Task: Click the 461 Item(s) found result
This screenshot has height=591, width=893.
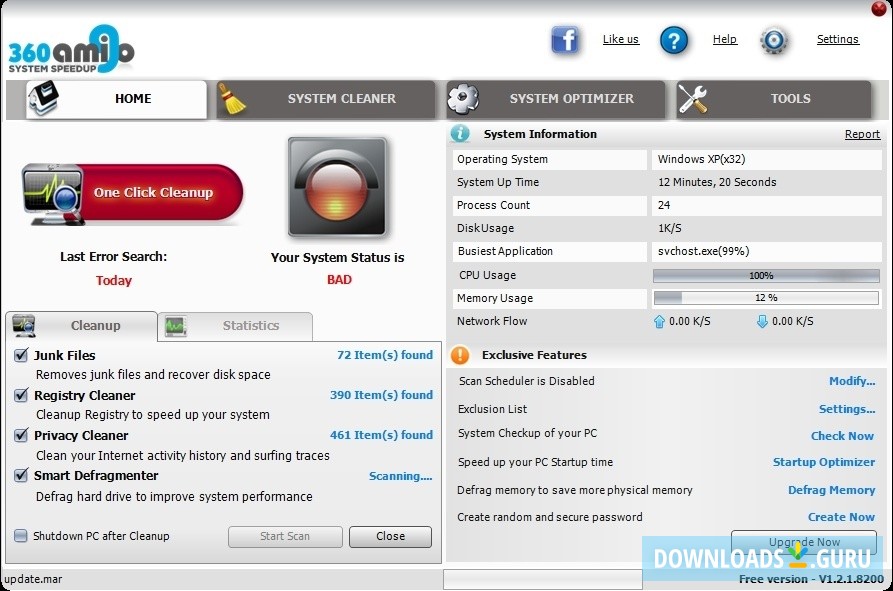Action: pyautogui.click(x=382, y=435)
